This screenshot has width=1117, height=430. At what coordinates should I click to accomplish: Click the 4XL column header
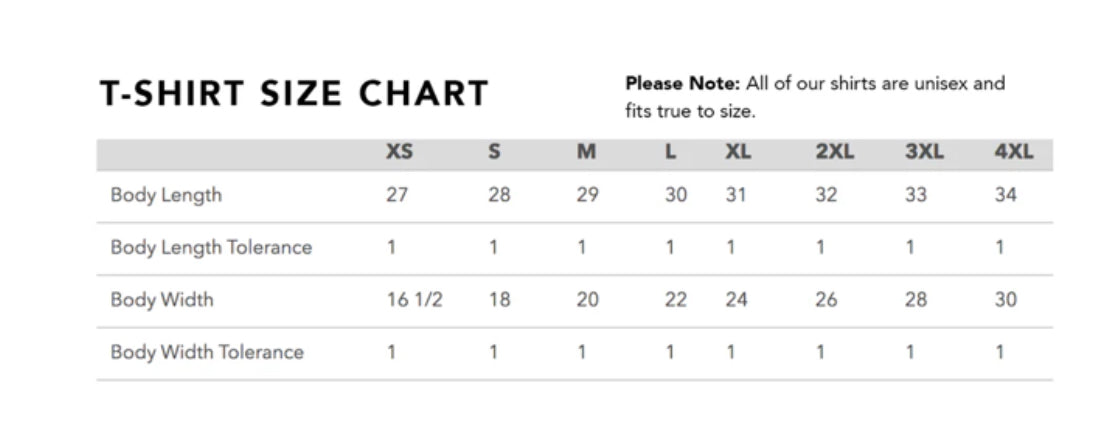click(x=1013, y=153)
